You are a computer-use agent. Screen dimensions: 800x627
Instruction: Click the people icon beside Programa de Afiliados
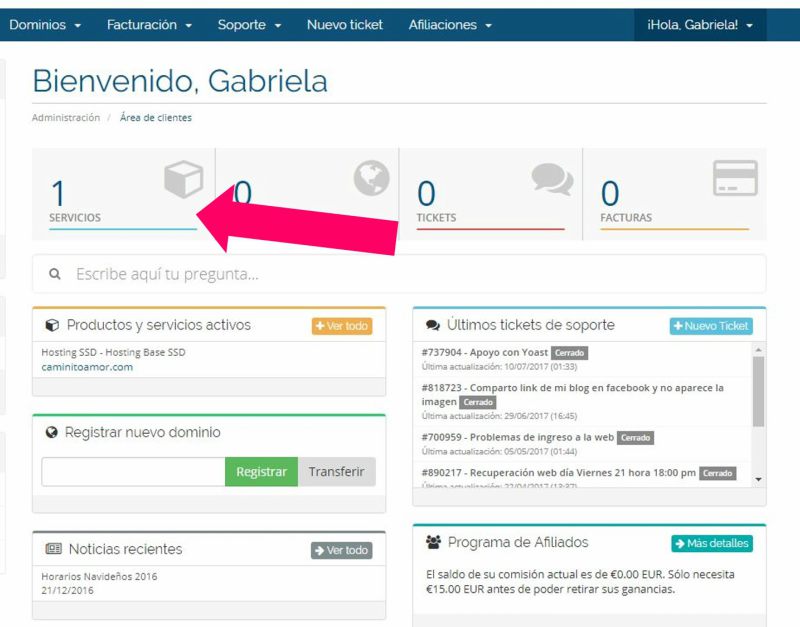[434, 542]
